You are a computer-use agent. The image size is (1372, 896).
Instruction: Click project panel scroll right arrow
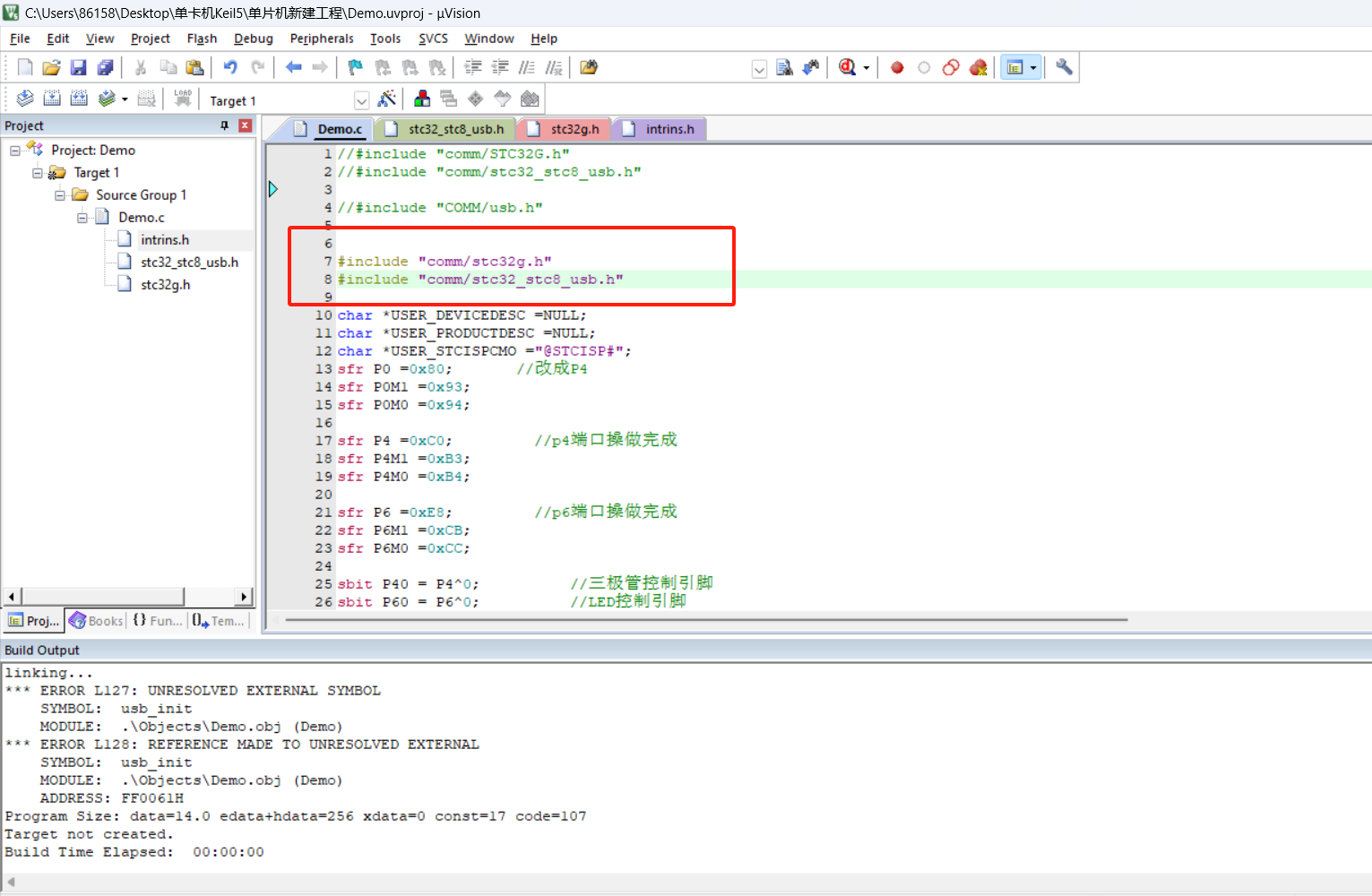(x=244, y=597)
